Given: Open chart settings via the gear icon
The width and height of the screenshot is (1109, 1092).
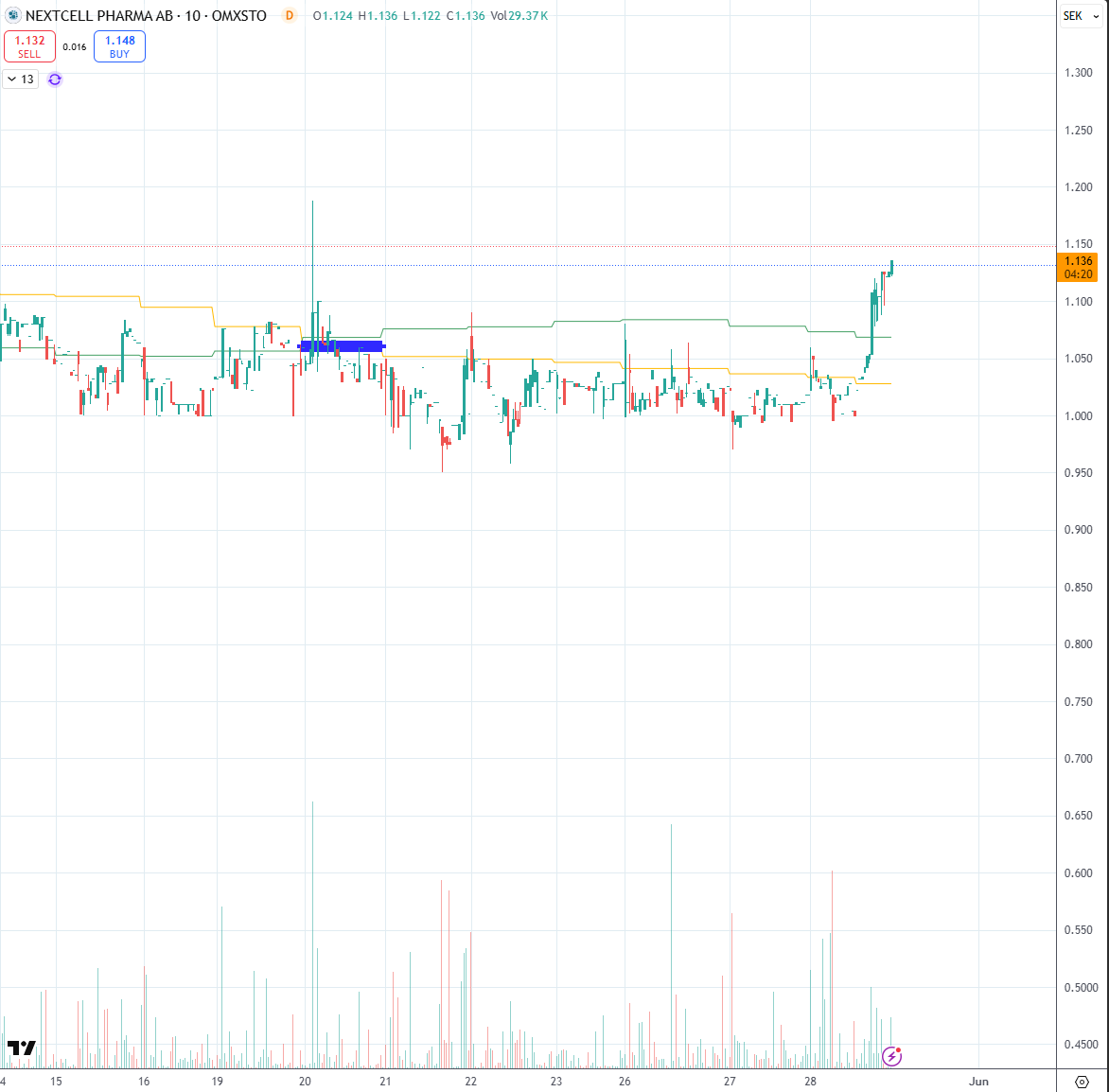Looking at the screenshot, I should [x=1082, y=1082].
